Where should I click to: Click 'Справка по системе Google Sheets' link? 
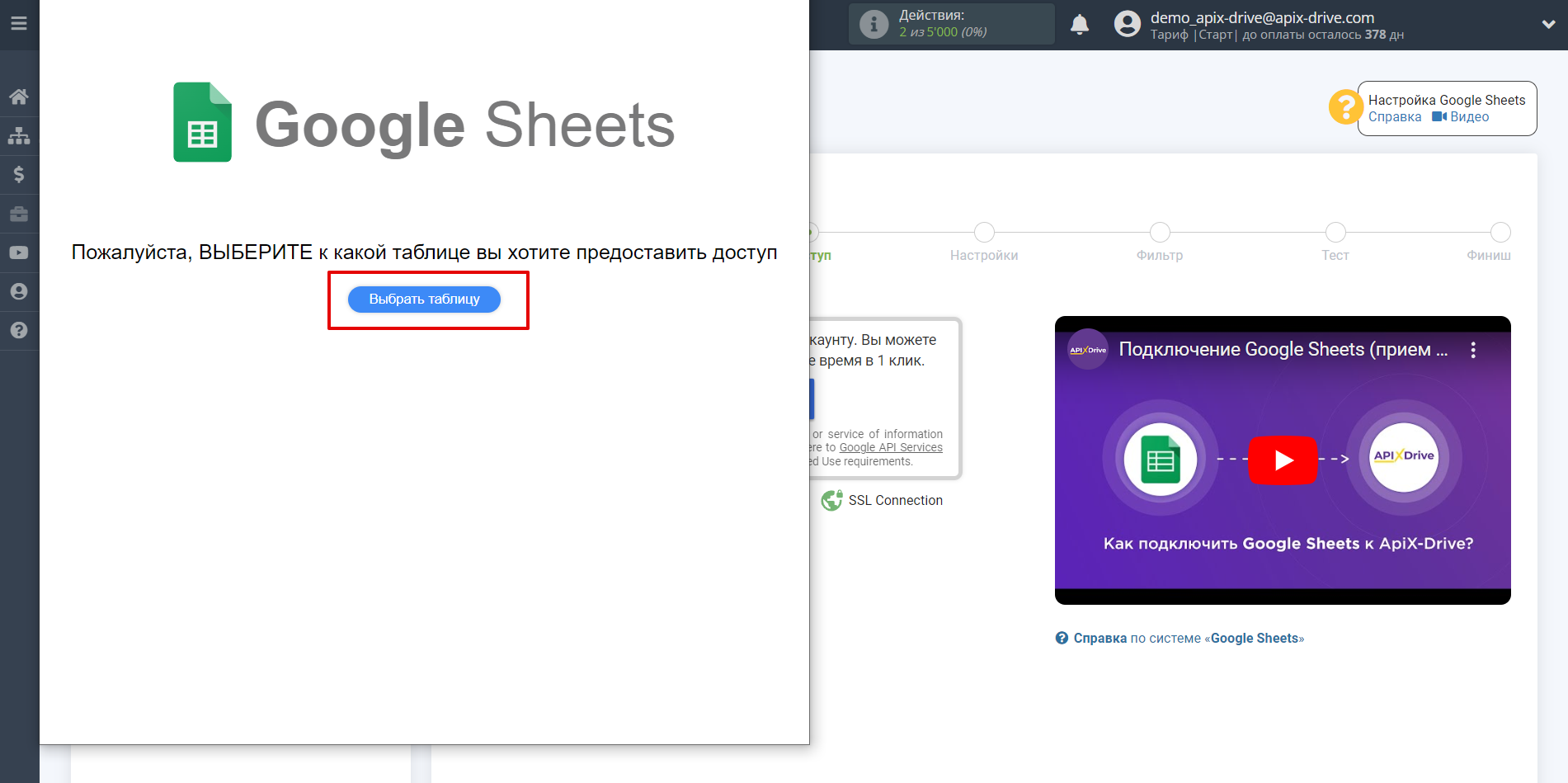pyautogui.click(x=1180, y=638)
